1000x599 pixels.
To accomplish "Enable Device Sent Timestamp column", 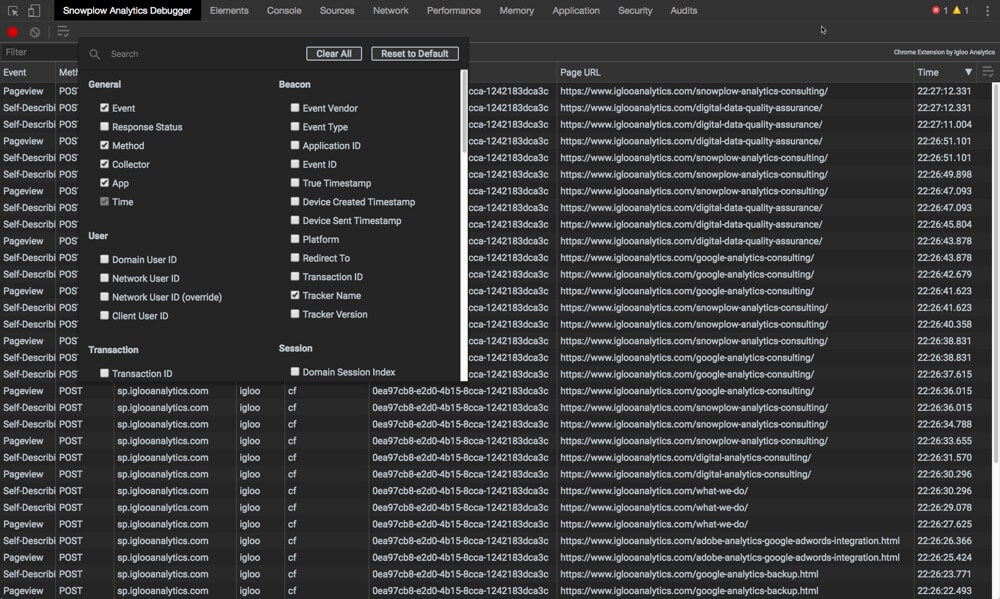I will pyautogui.click(x=295, y=220).
